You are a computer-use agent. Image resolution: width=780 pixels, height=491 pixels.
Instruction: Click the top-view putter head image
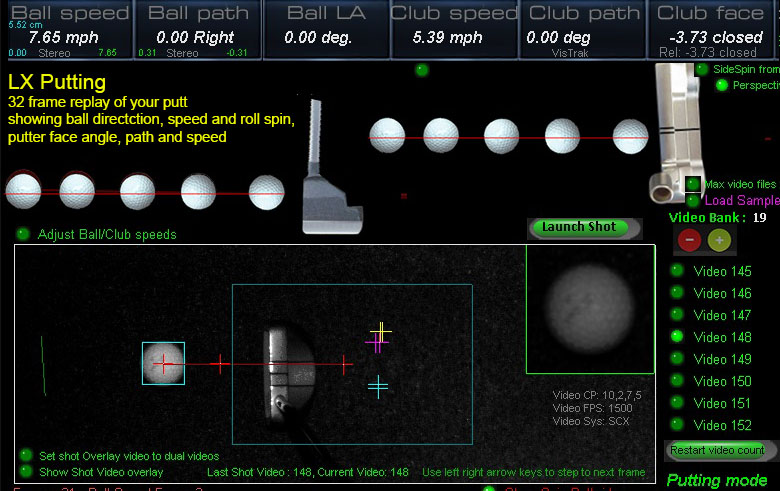pos(676,132)
